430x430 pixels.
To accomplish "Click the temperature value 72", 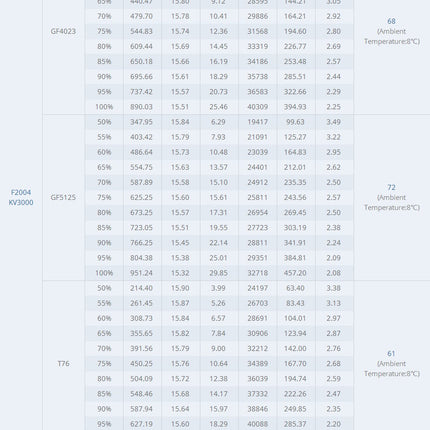I will [391, 187].
